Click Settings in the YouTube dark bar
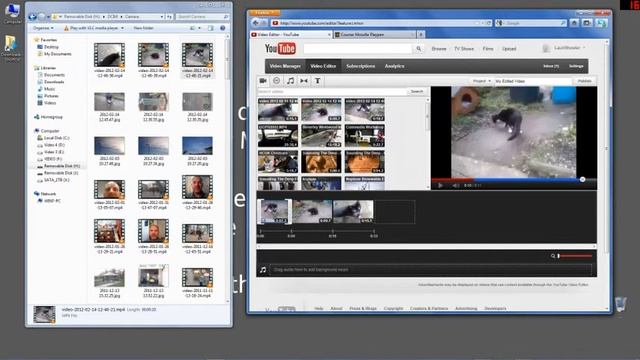The image size is (640, 360). tap(576, 66)
